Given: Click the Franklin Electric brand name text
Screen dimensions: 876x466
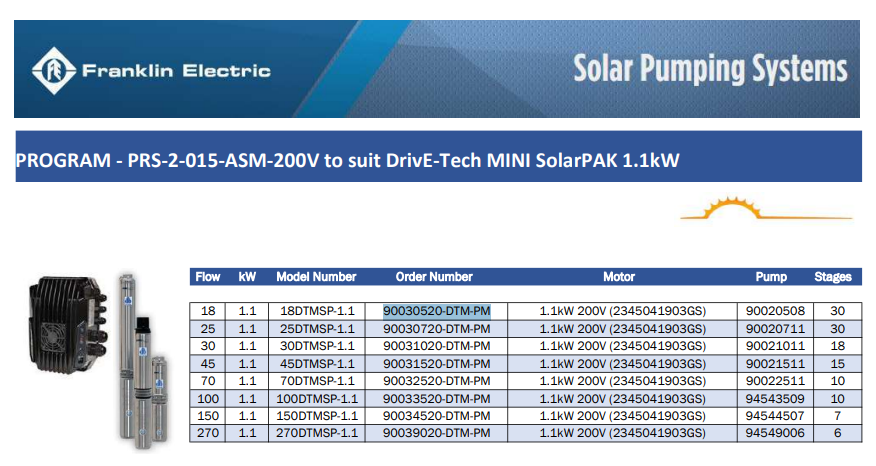Looking at the screenshot, I should pyautogui.click(x=177, y=71).
